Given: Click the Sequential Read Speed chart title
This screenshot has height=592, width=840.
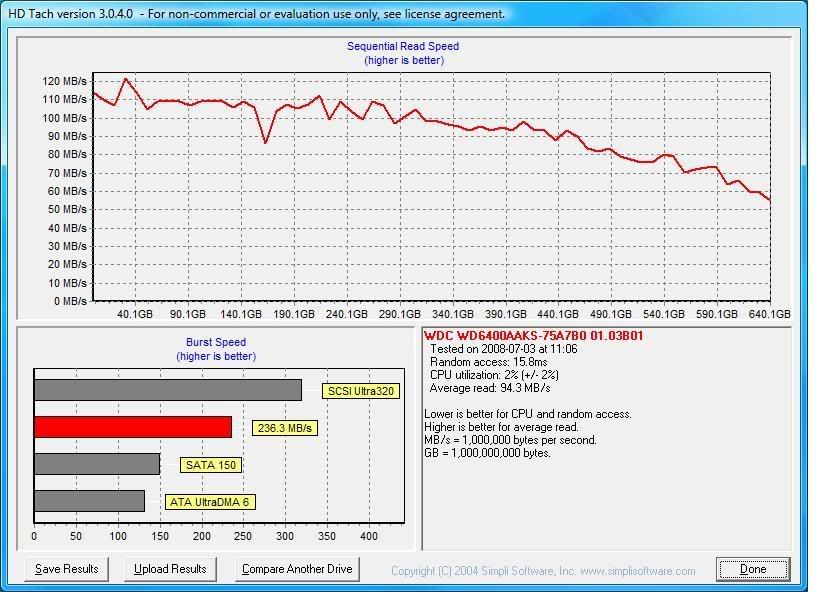Looking at the screenshot, I should tap(403, 47).
